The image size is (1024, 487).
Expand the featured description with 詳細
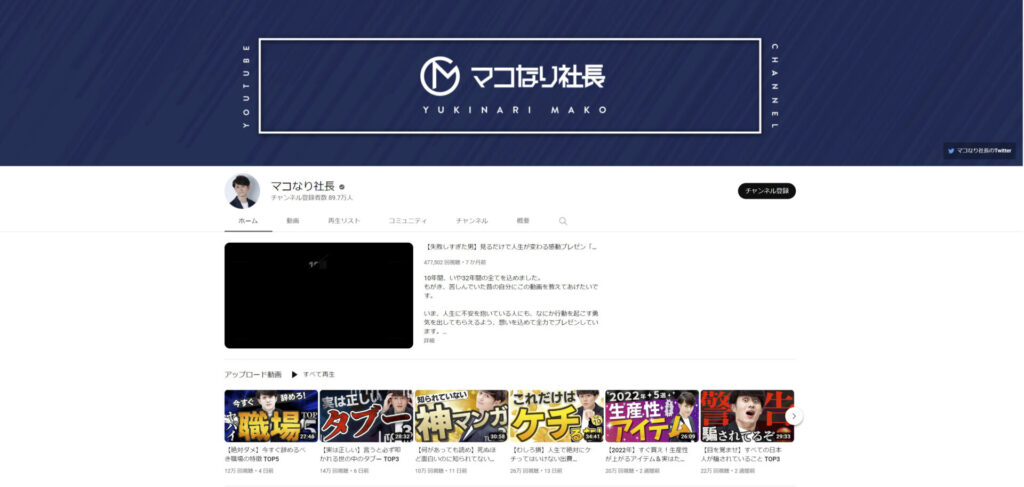(429, 340)
